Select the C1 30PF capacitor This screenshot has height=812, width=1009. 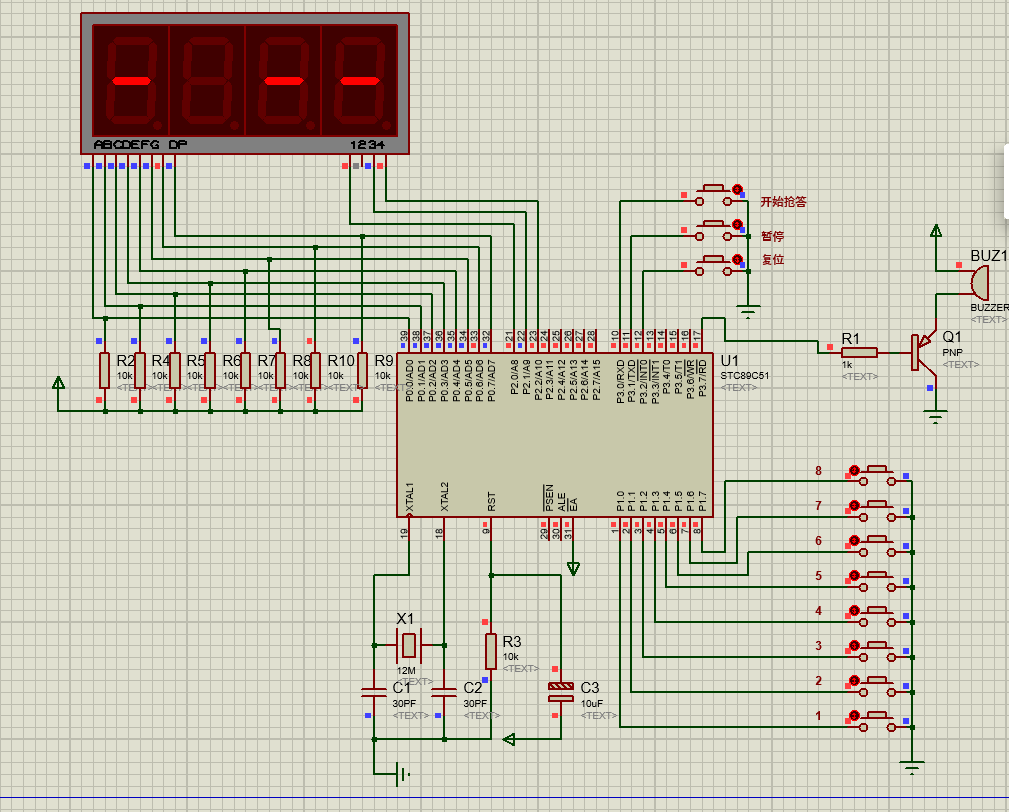tap(373, 690)
